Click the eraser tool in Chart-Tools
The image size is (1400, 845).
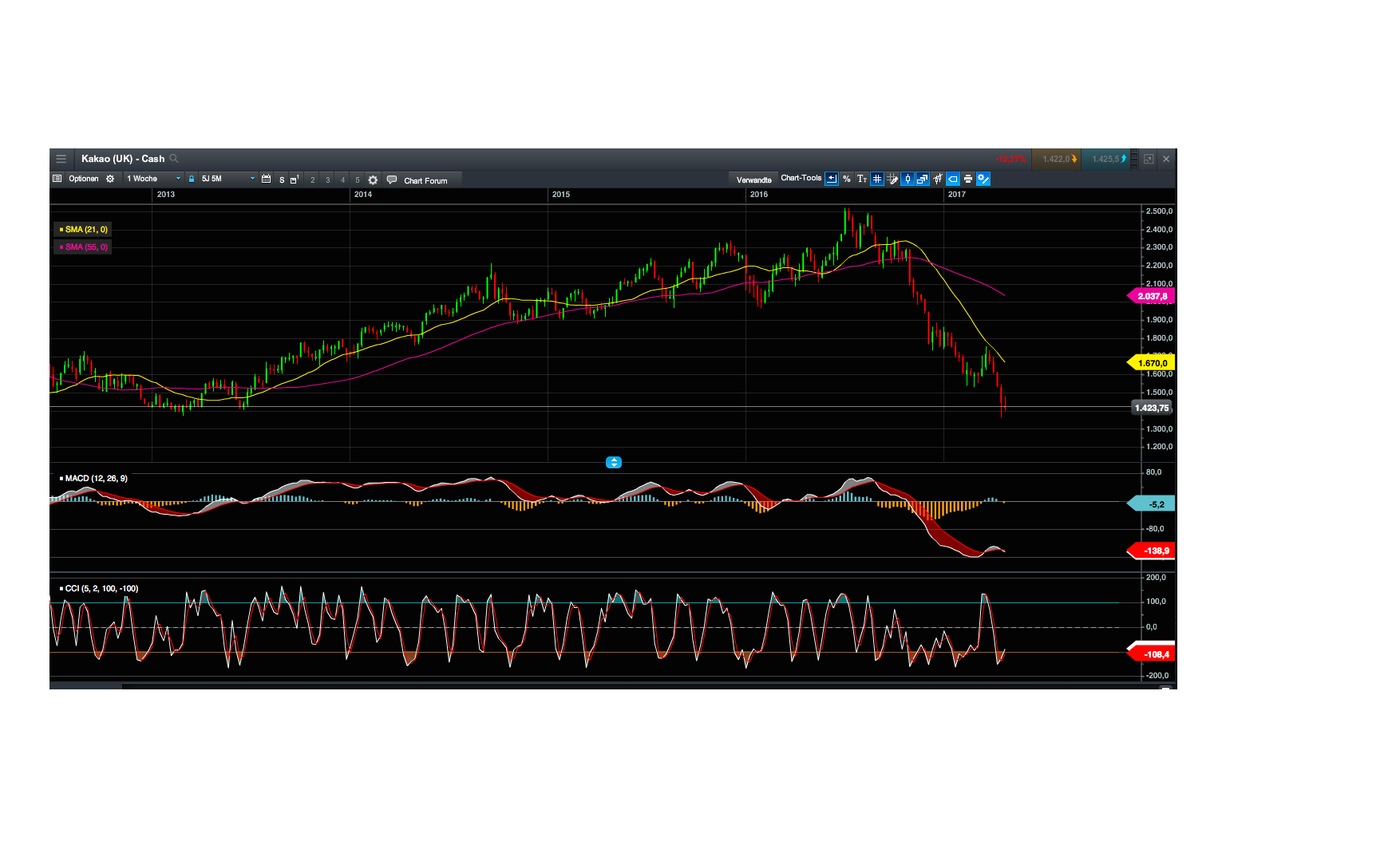[x=953, y=179]
